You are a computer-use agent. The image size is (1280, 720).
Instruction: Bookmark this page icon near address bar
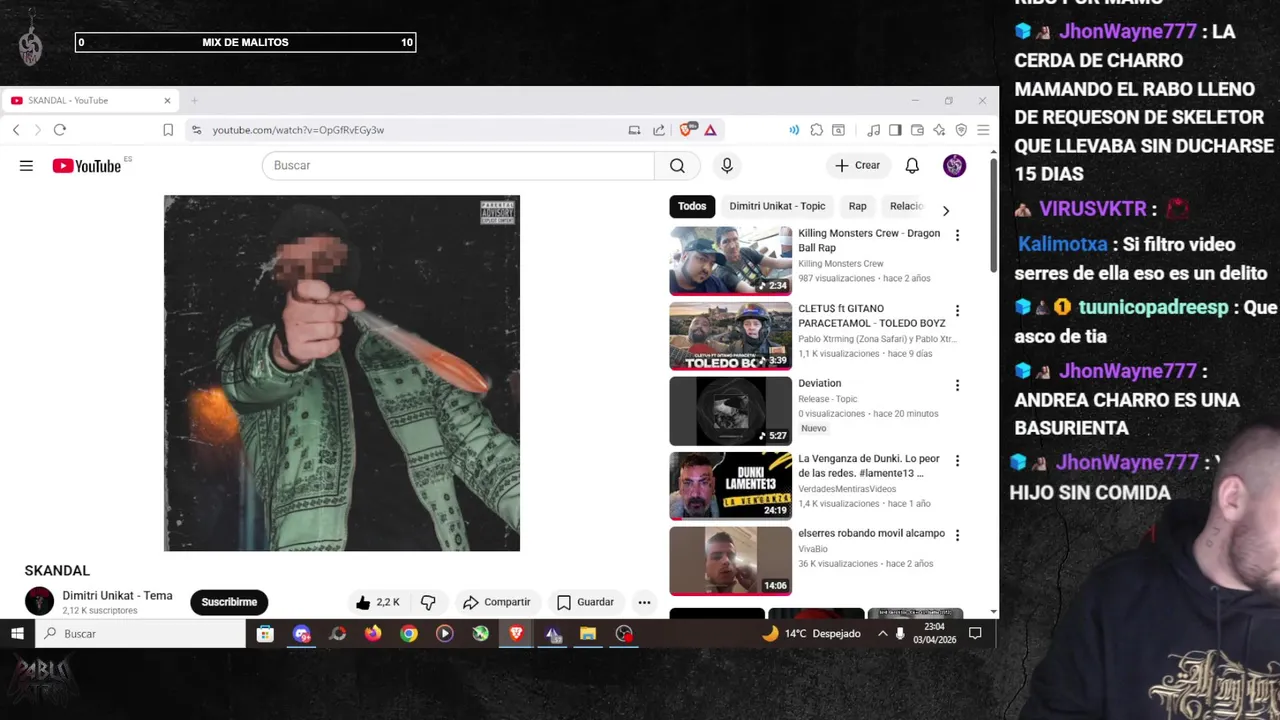click(168, 130)
